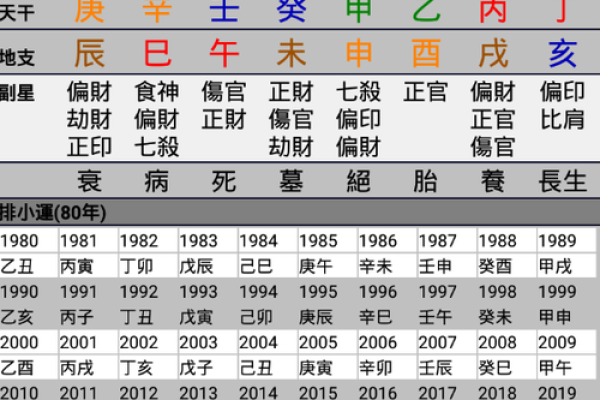
Task: Pick the 庚午 cell below 1985
Action: (x=328, y=266)
